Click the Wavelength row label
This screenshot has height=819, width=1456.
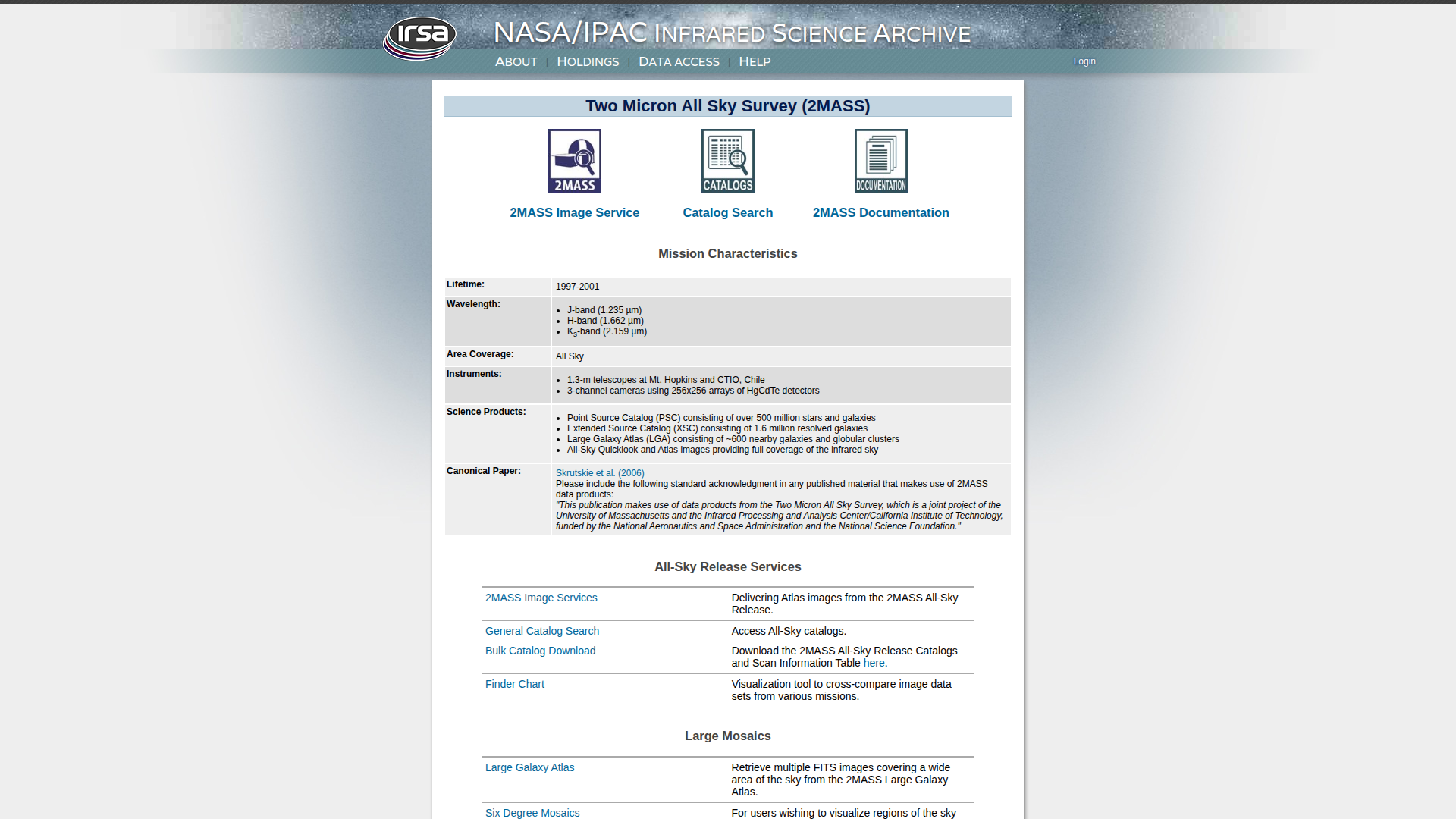(x=473, y=304)
